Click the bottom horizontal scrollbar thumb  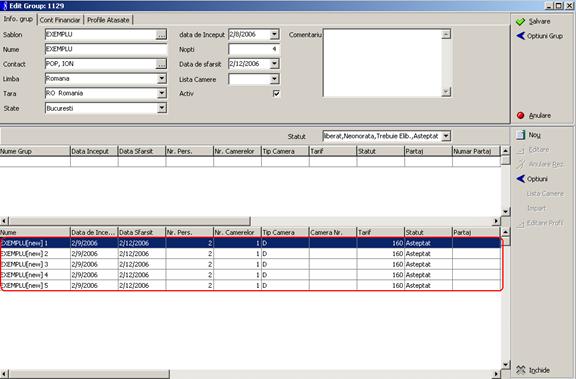pyautogui.click(x=89, y=374)
